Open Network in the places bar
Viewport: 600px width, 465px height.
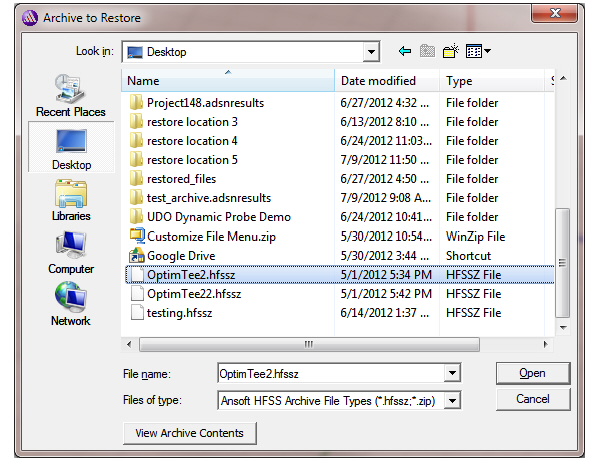(x=71, y=303)
